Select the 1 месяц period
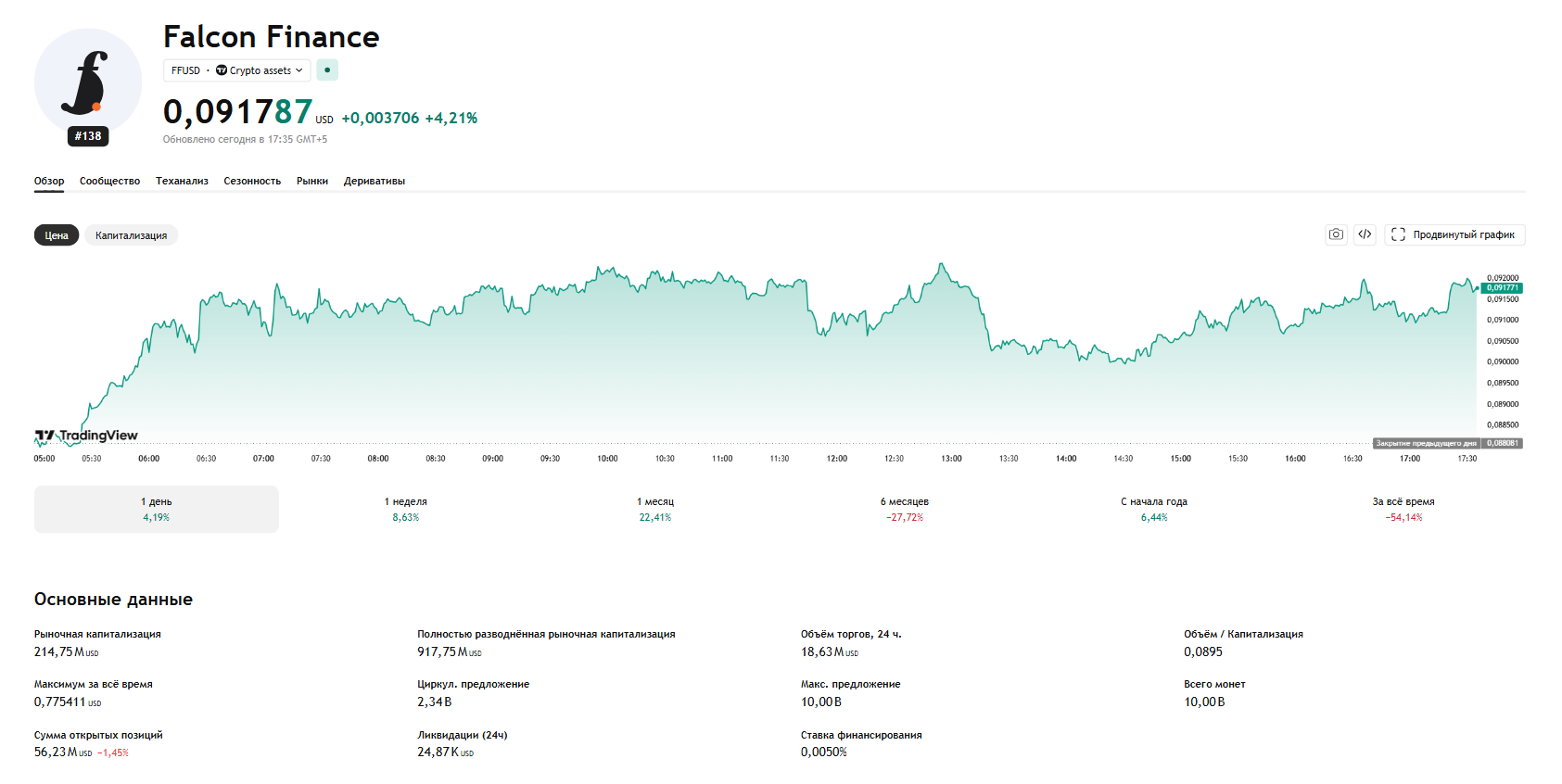This screenshot has width=1562, height=784. tap(655, 509)
